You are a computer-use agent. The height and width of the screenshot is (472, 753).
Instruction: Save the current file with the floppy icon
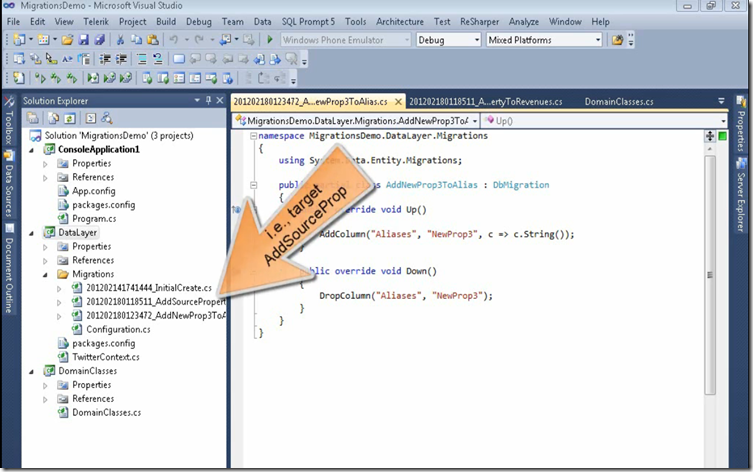84,40
